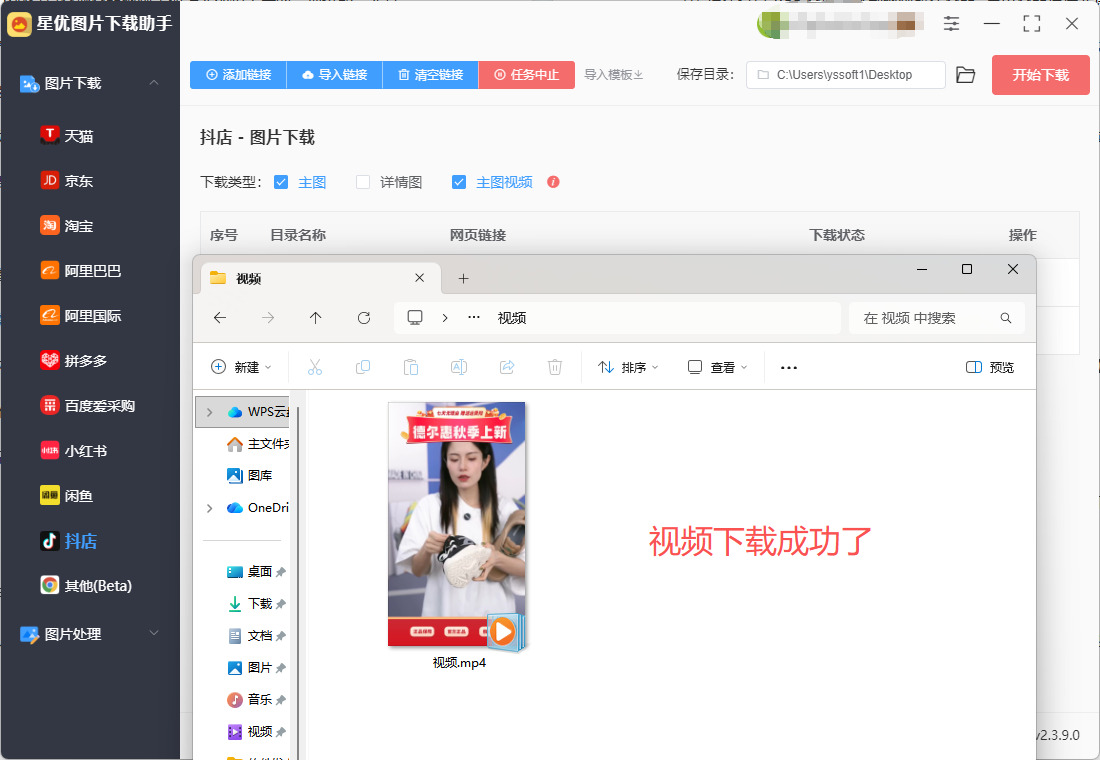Click the 在 视频 中搜索 search box
The height and width of the screenshot is (760, 1100).
point(937,318)
